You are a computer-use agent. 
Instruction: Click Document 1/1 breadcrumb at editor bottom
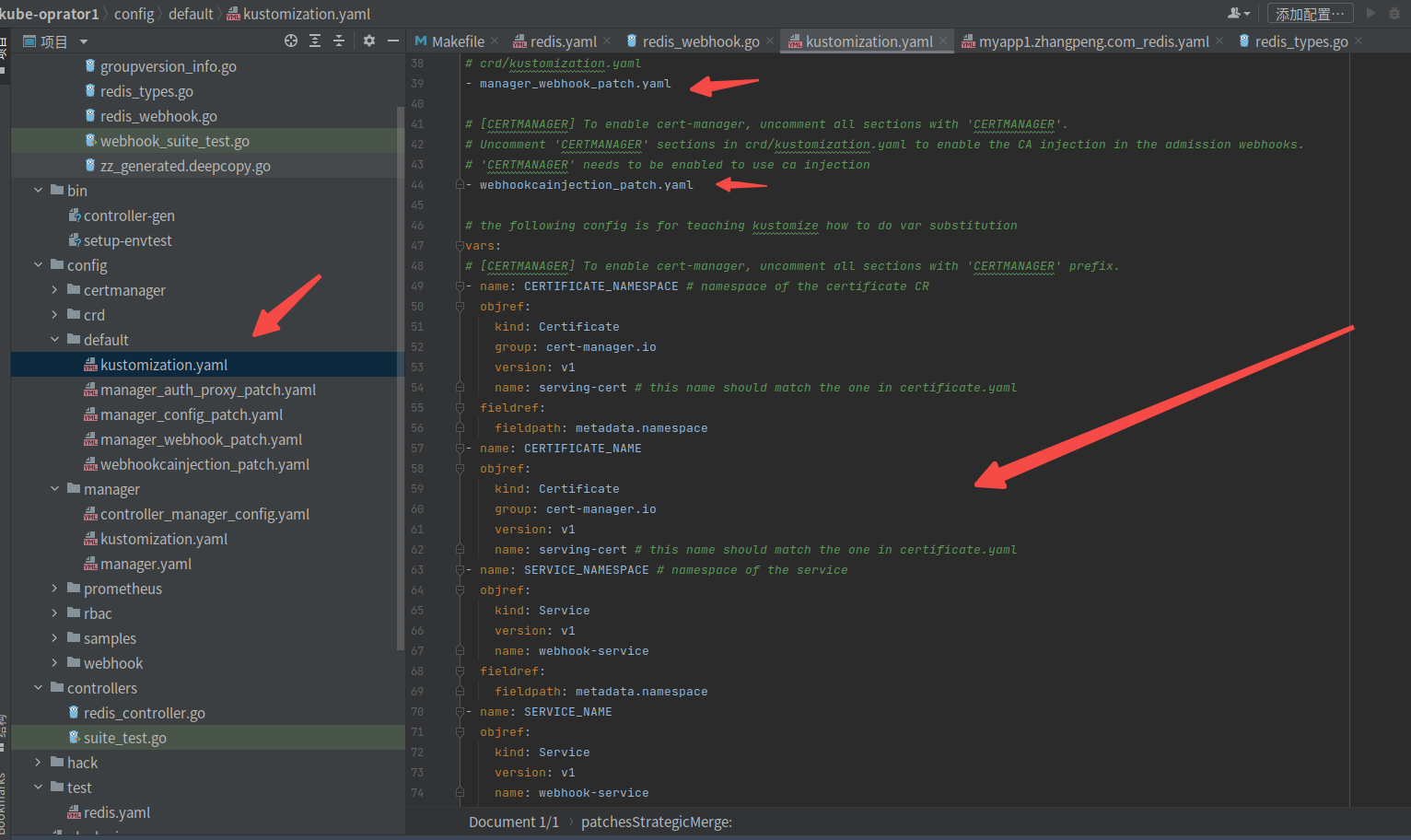pos(514,822)
